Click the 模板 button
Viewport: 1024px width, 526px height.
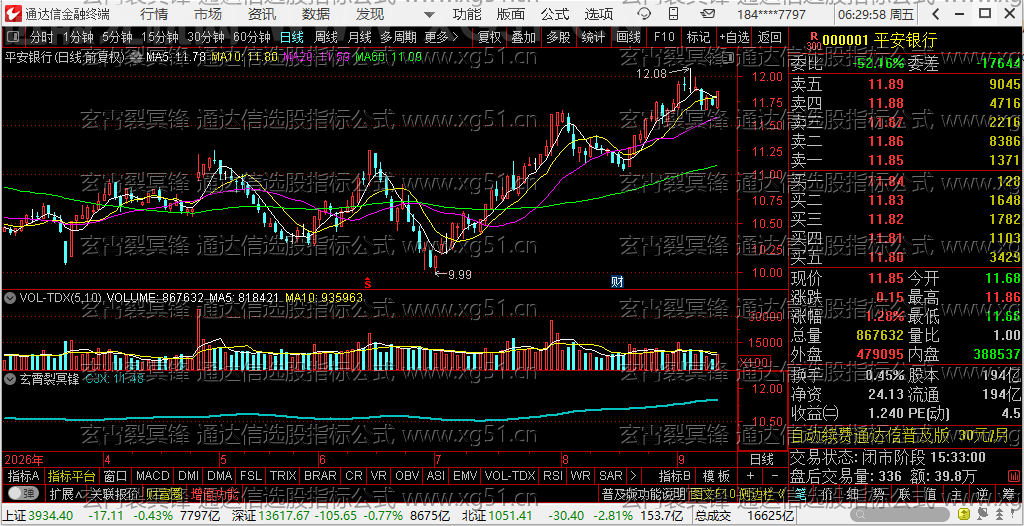pos(716,475)
